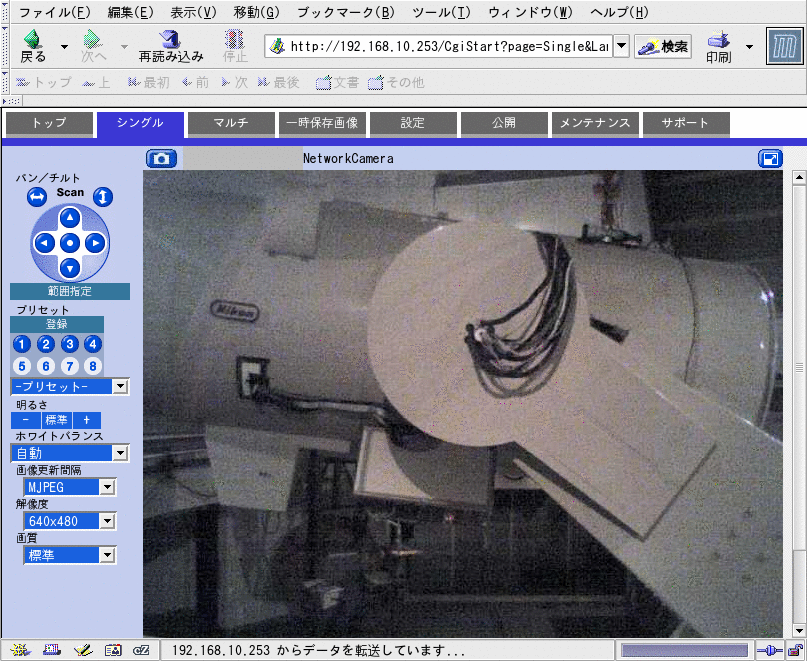Start horizontal pan scan
The width and height of the screenshot is (807, 661).
37,197
